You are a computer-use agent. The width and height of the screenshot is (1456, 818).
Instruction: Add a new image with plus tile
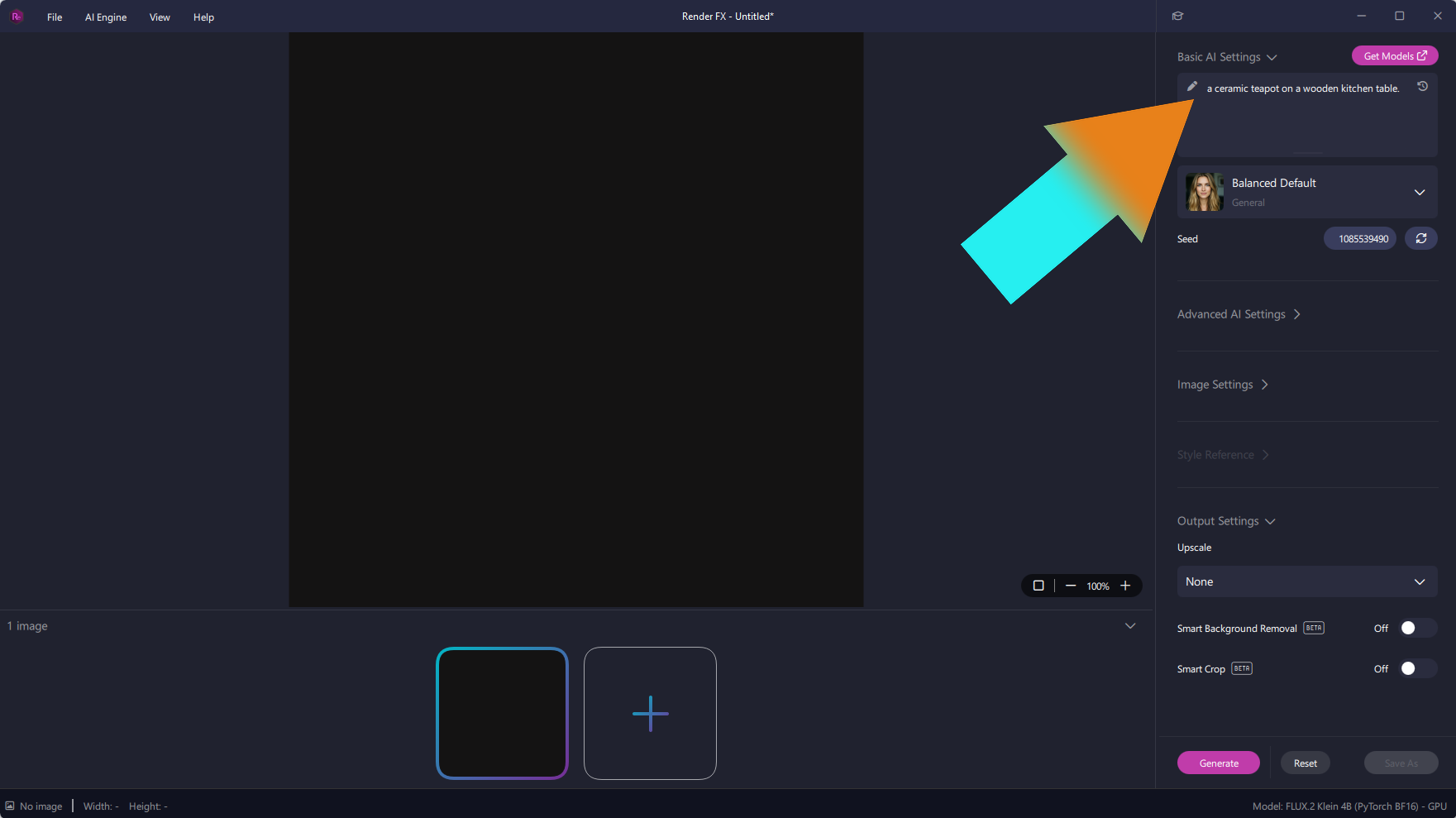point(650,713)
